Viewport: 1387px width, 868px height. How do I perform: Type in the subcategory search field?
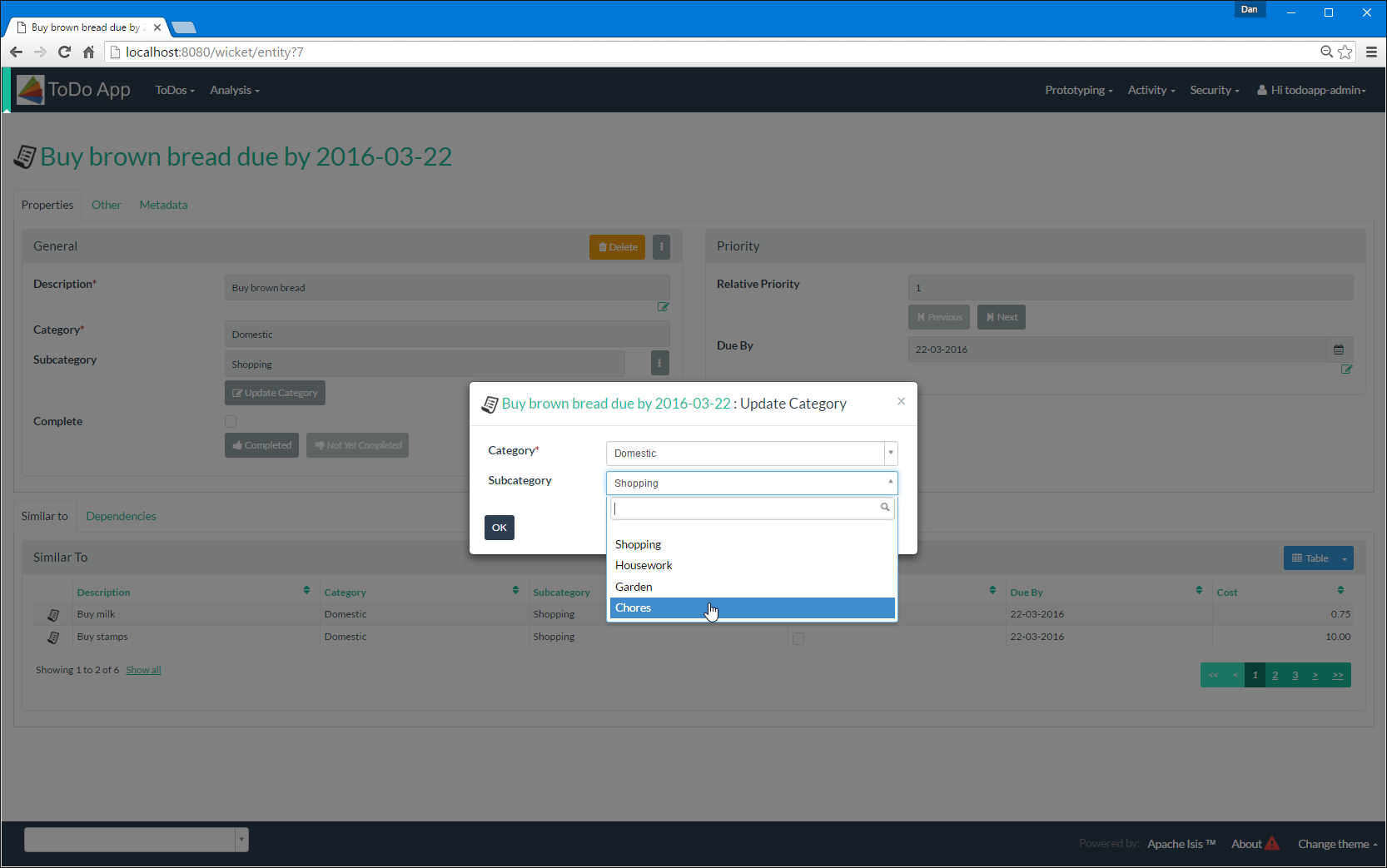click(x=745, y=508)
